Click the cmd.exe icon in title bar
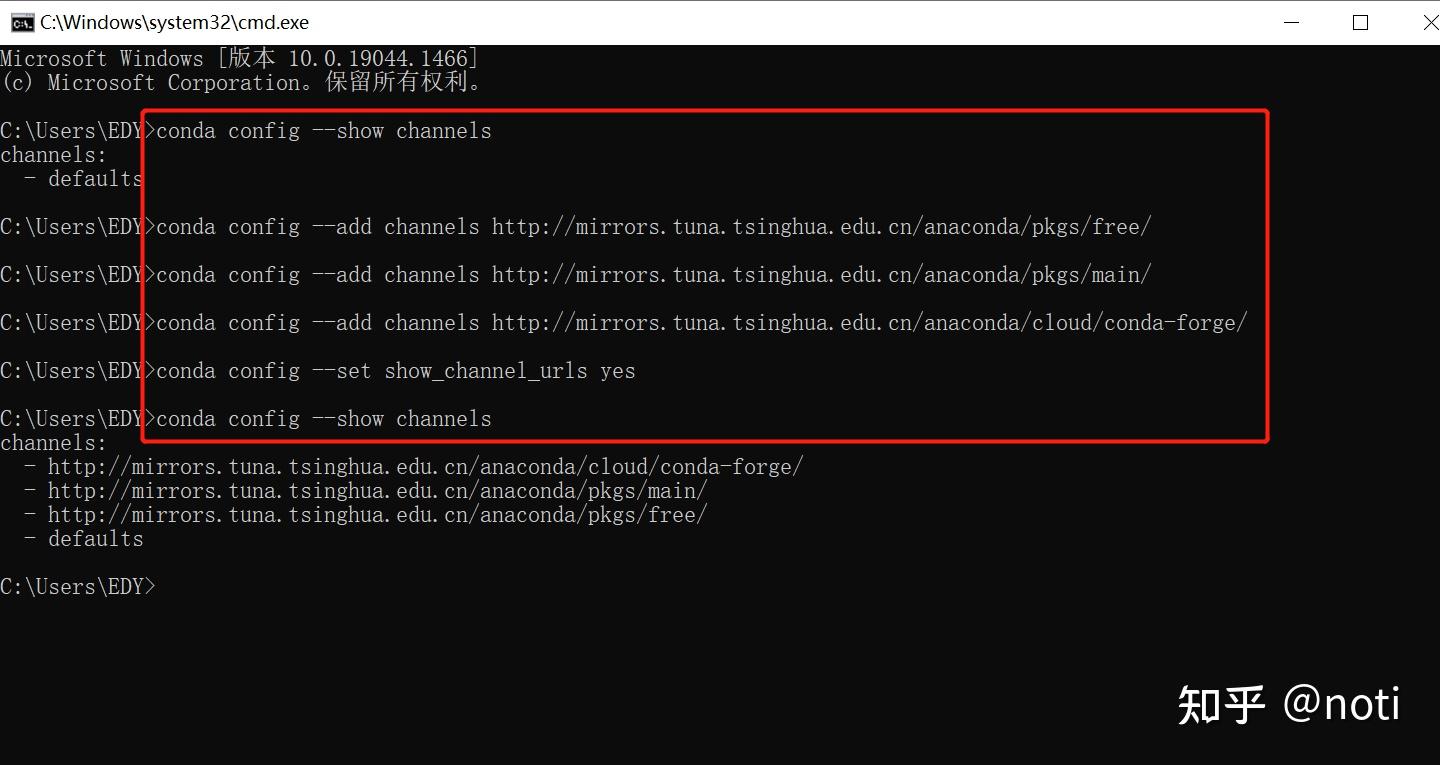The image size is (1440, 765). click(x=21, y=22)
